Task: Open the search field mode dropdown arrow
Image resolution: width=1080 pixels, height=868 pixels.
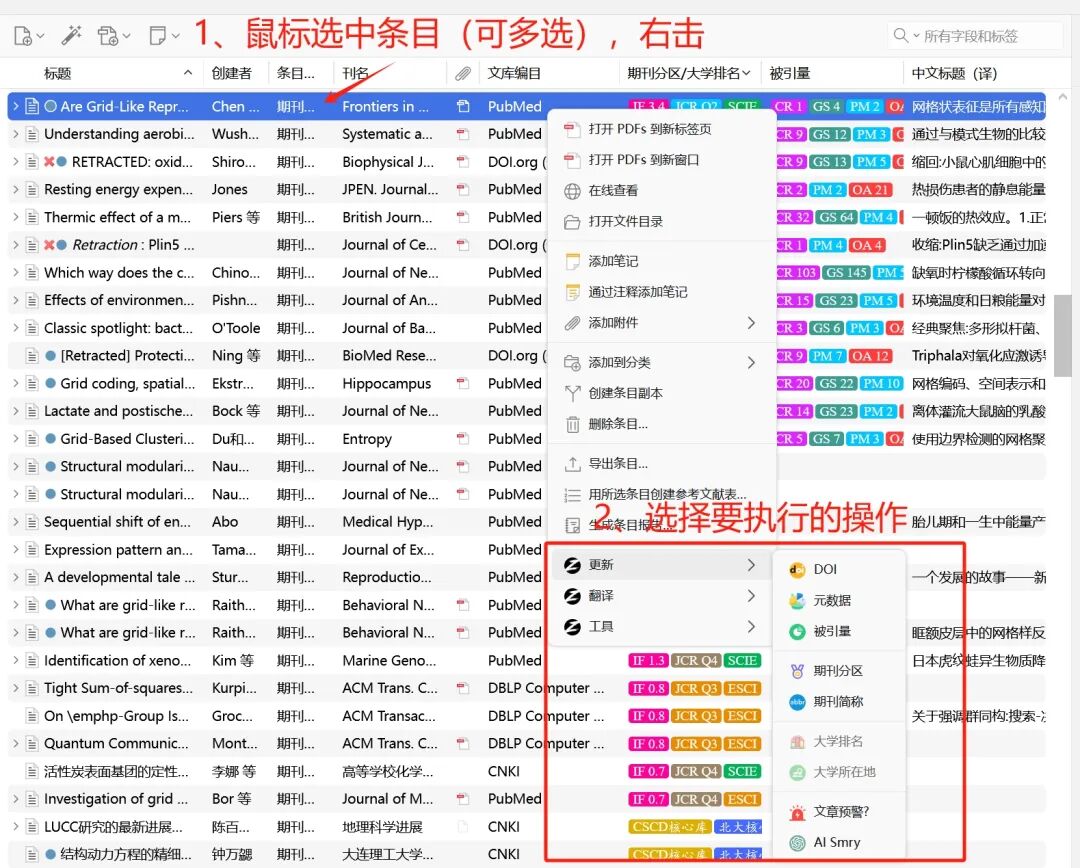Action: 916,36
